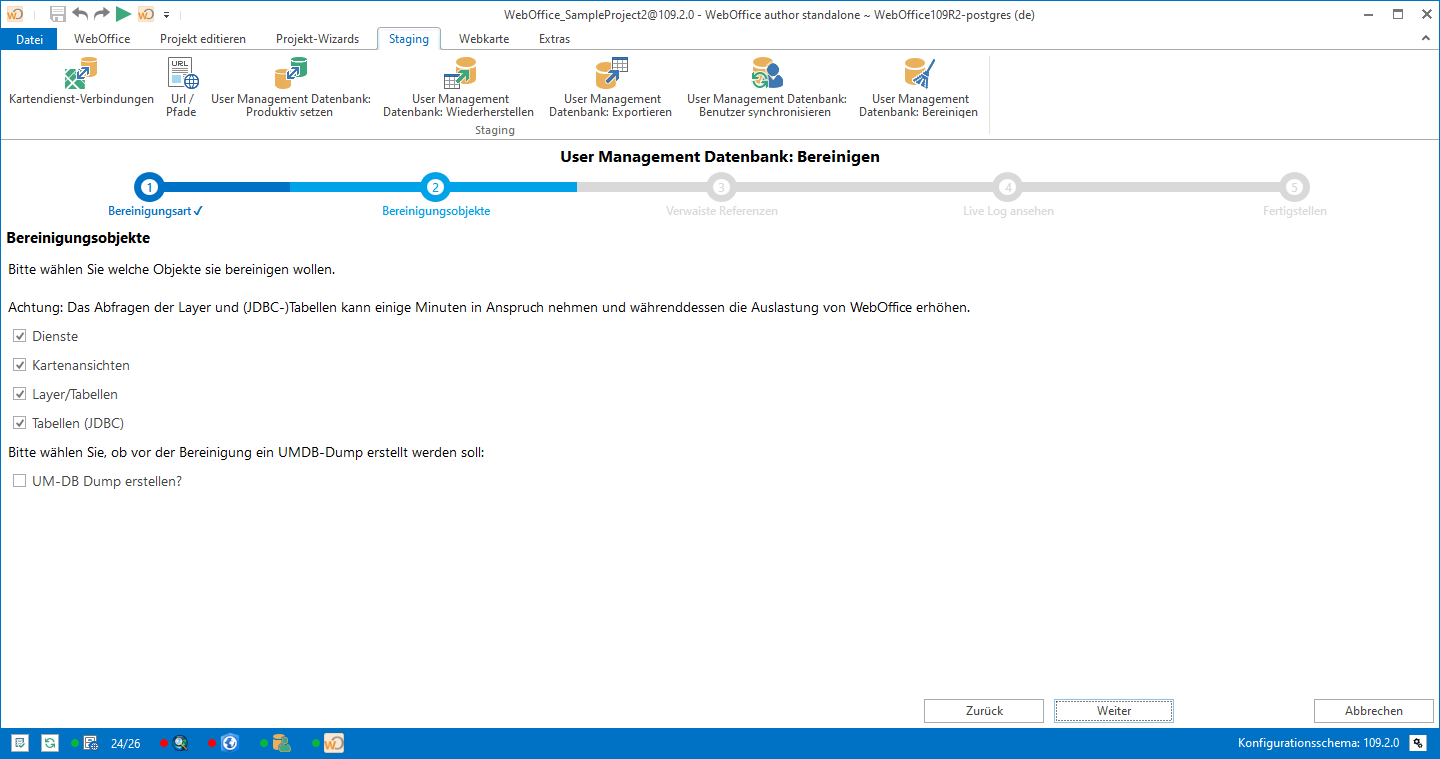Viewport: 1440px width, 759px height.
Task: Open User Management Datenbank: Benutzer synchronisieren
Action: 766,87
